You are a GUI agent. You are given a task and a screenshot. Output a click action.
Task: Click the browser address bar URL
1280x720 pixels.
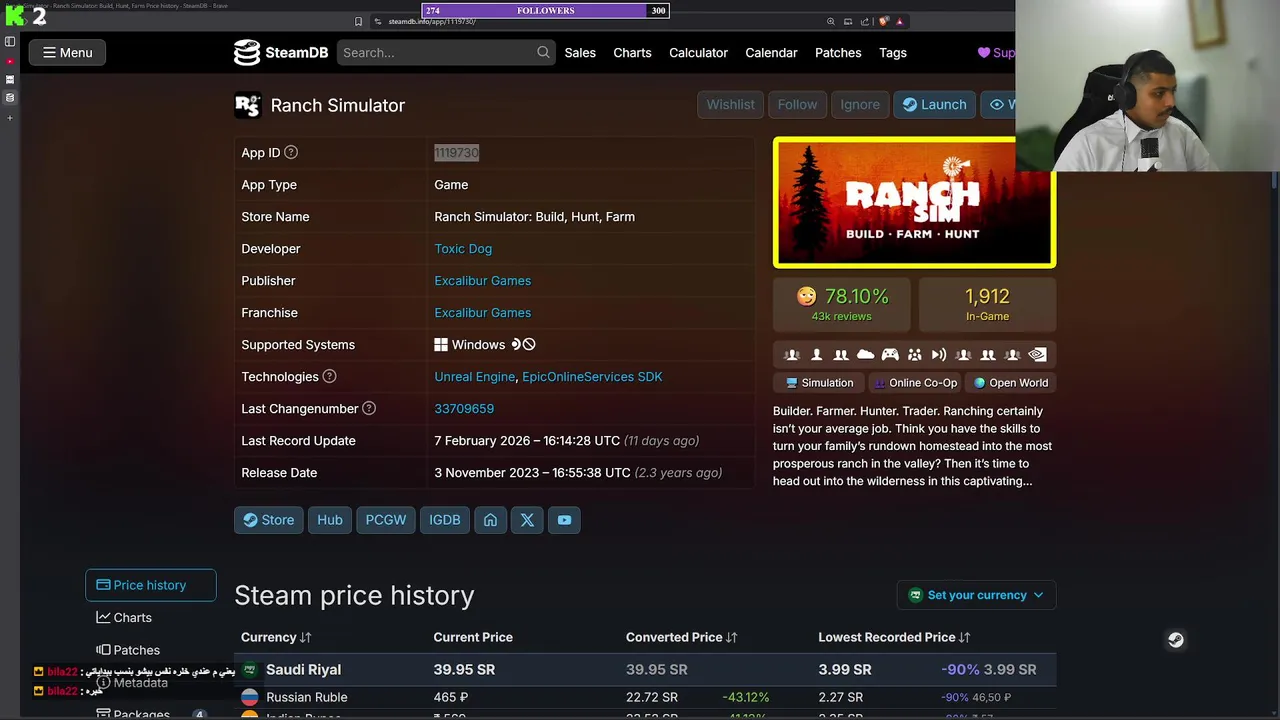[432, 22]
